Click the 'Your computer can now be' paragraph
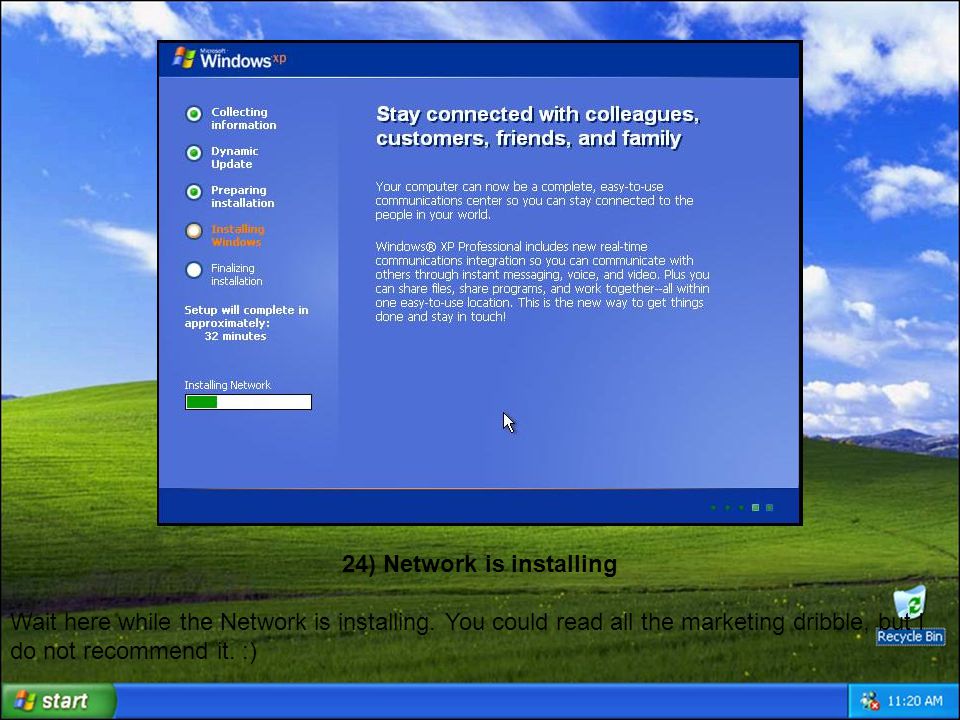This screenshot has width=960, height=720. pyautogui.click(x=534, y=200)
